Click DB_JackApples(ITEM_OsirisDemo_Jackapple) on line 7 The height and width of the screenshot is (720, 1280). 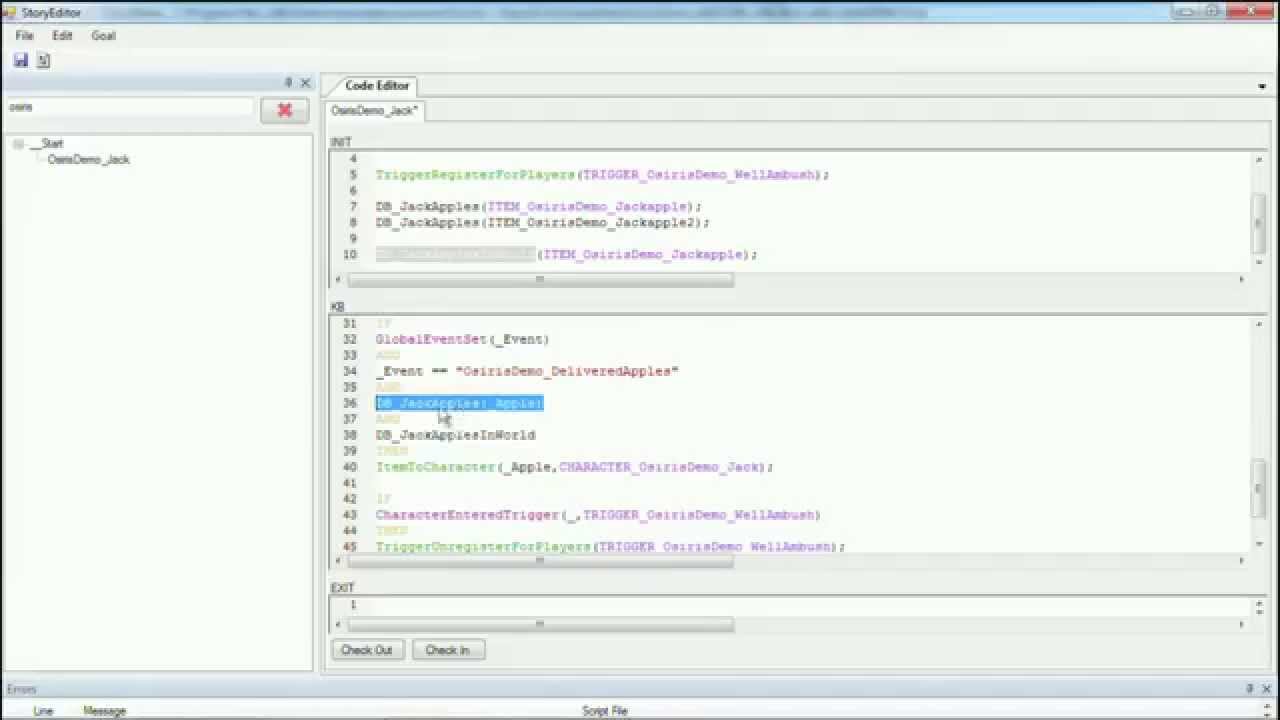[539, 207]
